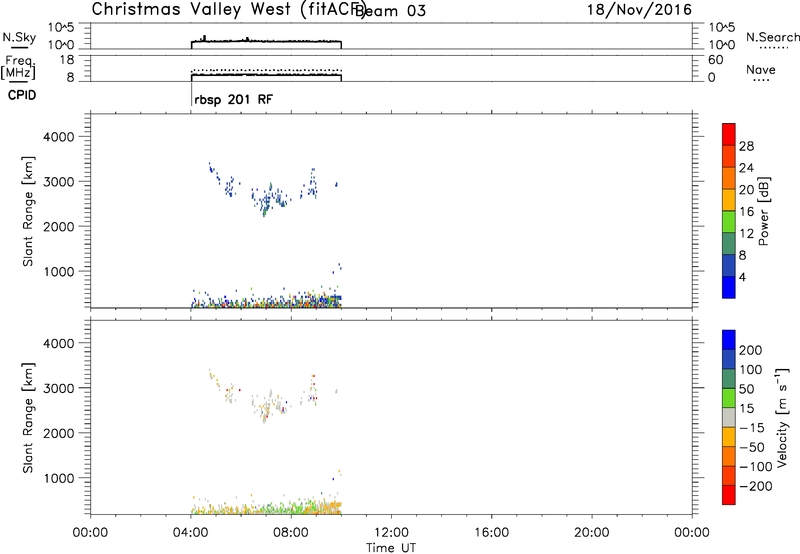
Task: Select the gray Velocity colorbar segment between 15 and -15
Action: (x=729, y=417)
